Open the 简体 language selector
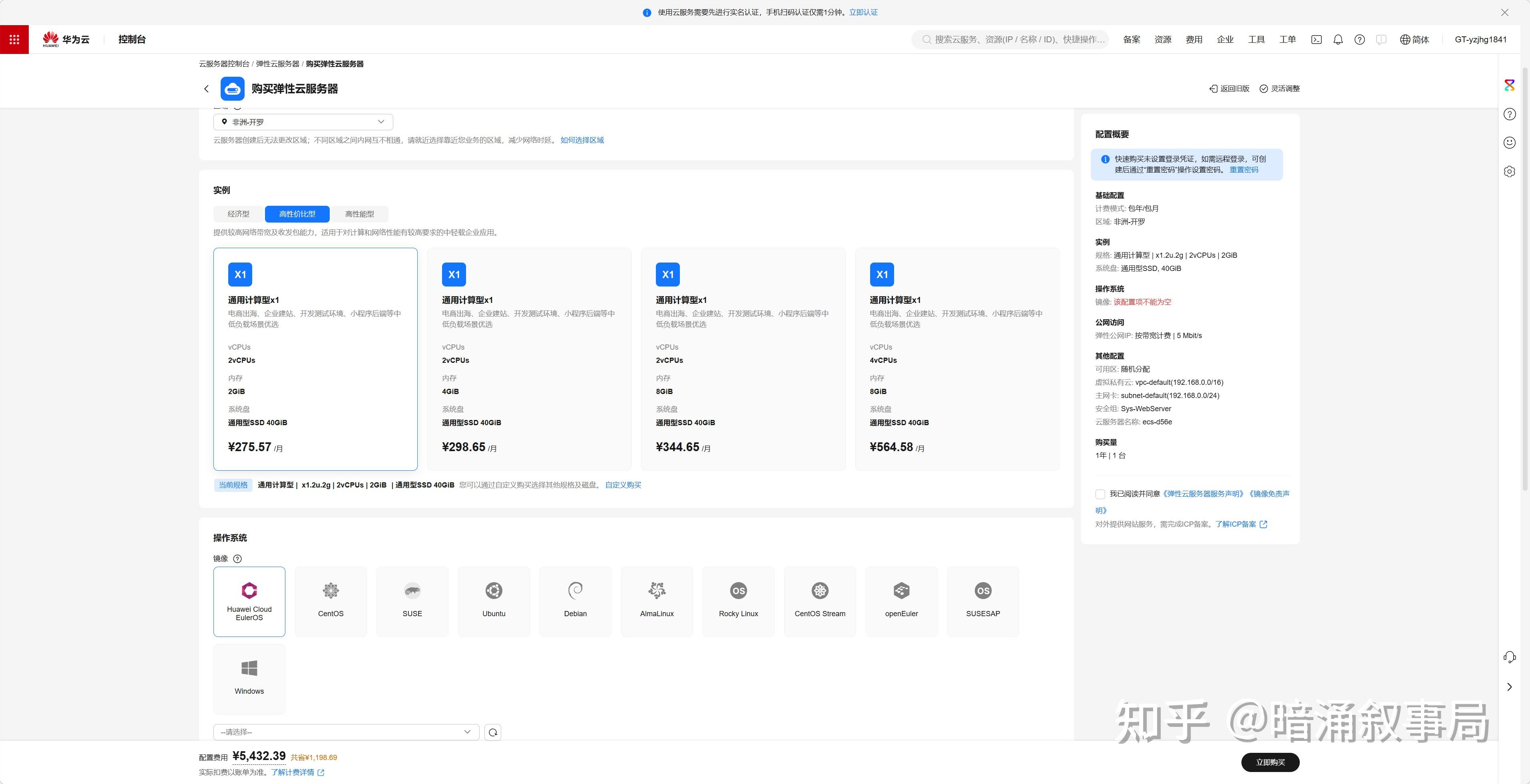1530x784 pixels. (1414, 40)
